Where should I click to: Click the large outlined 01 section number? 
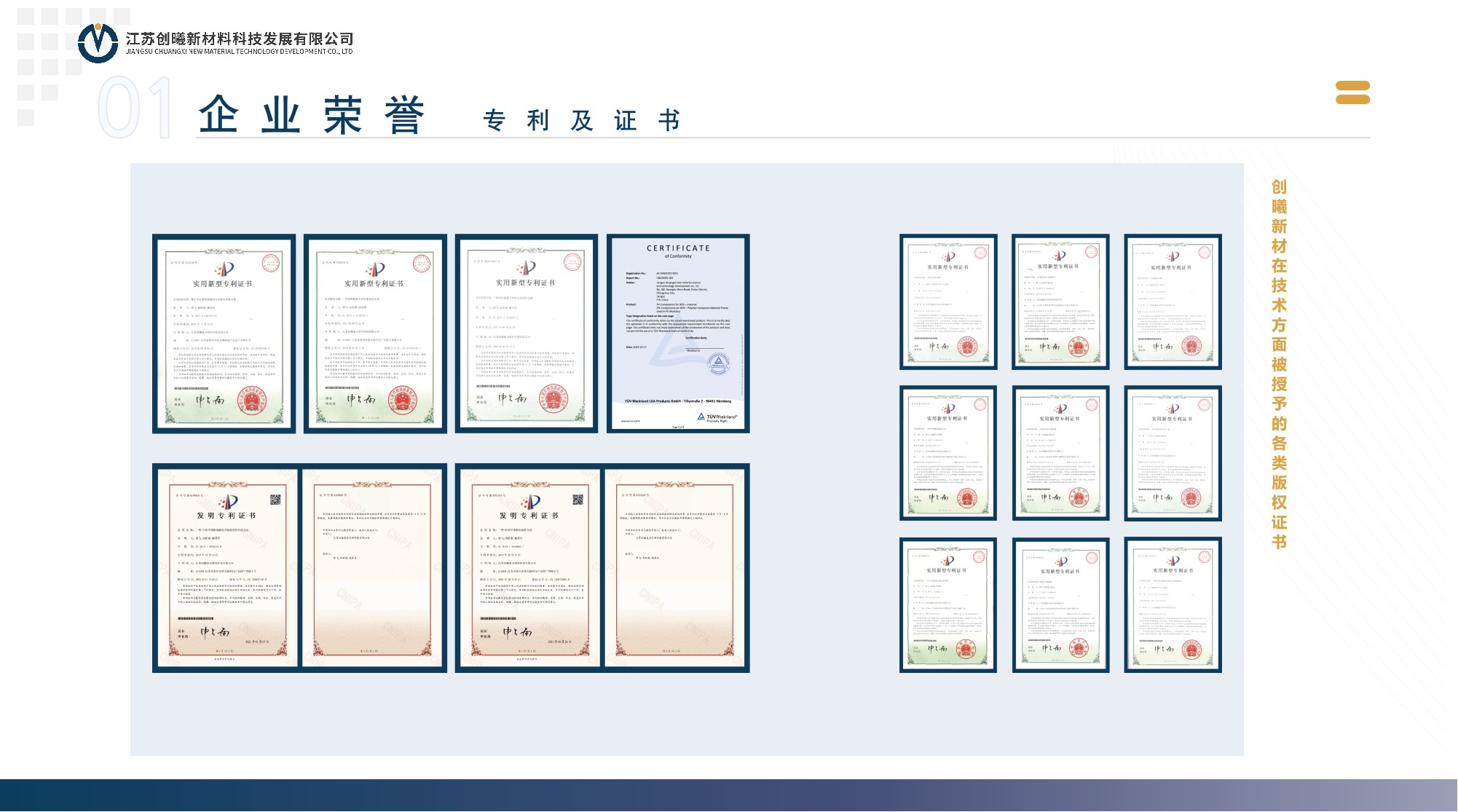coord(135,107)
